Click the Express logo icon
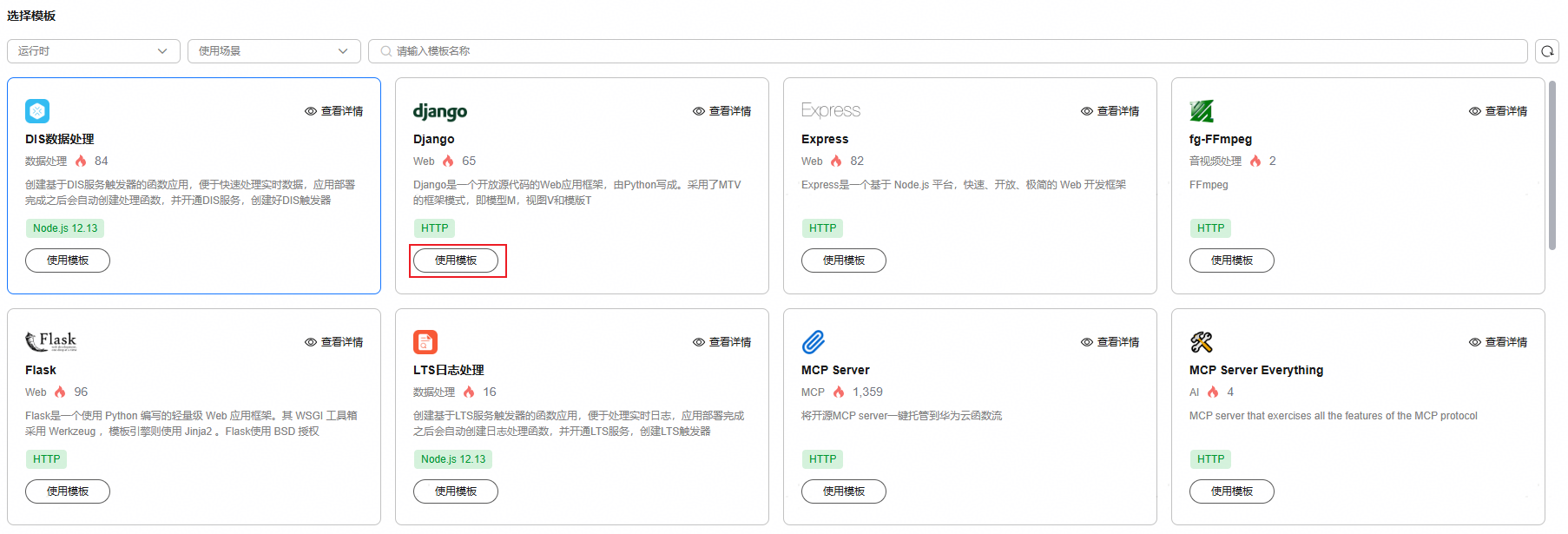The width and height of the screenshot is (1568, 534). 831,110
